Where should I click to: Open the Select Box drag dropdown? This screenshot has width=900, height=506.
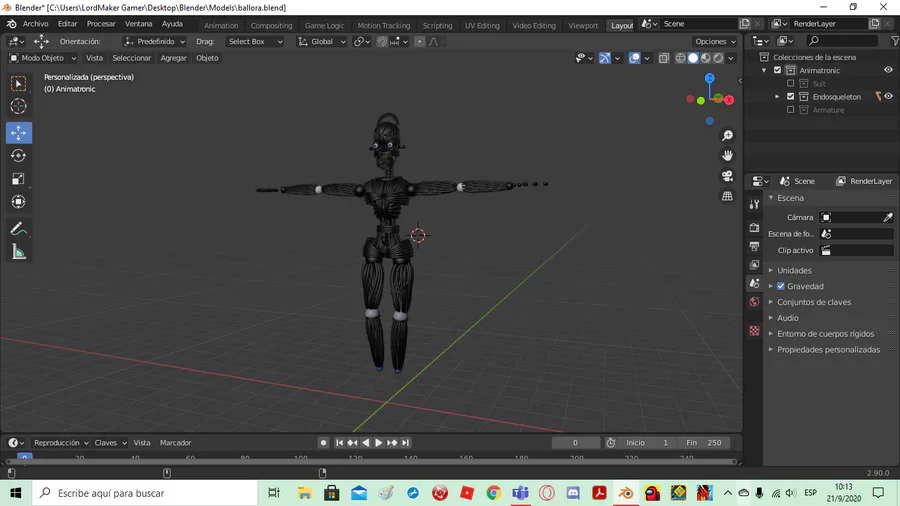tap(255, 41)
